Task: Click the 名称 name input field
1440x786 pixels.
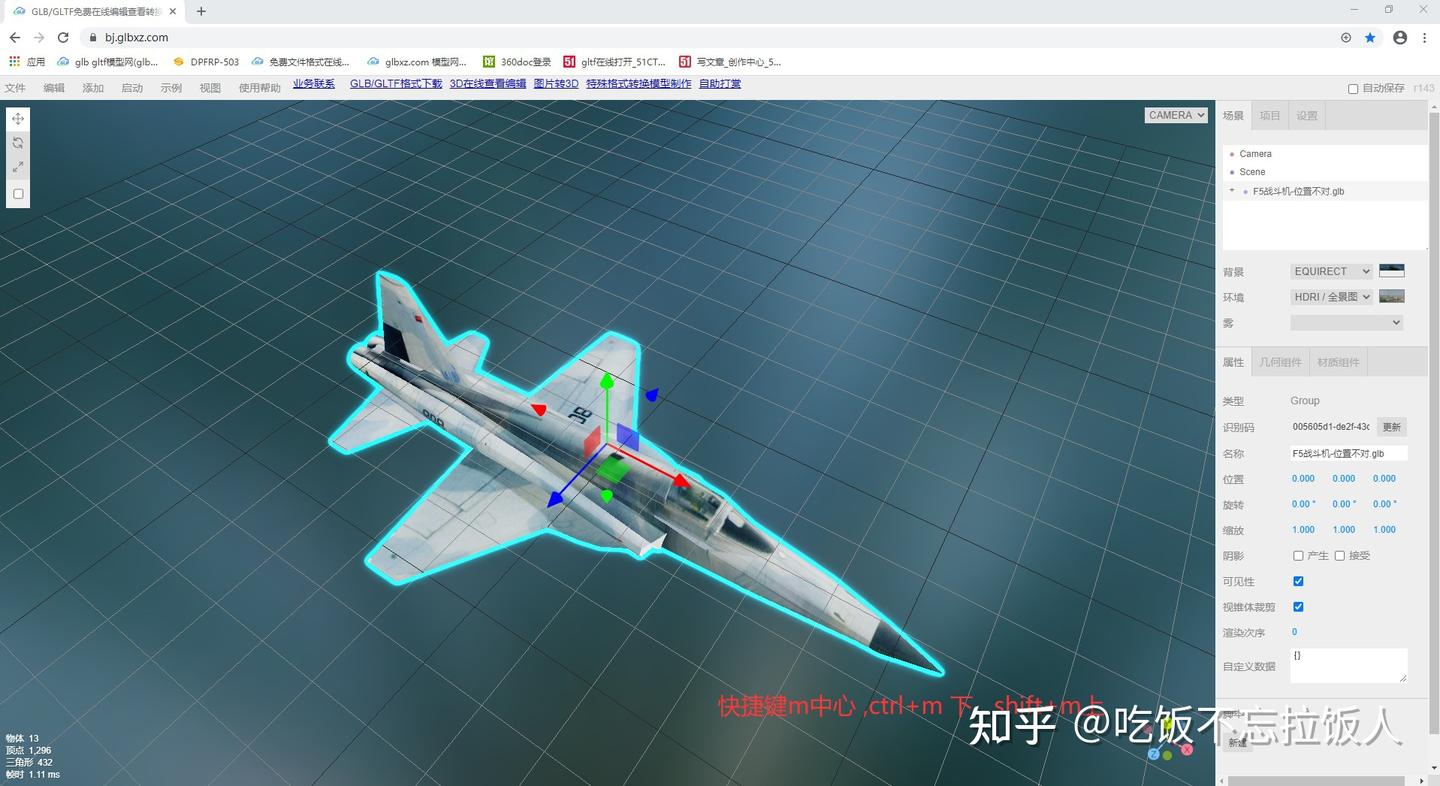Action: pos(1349,453)
